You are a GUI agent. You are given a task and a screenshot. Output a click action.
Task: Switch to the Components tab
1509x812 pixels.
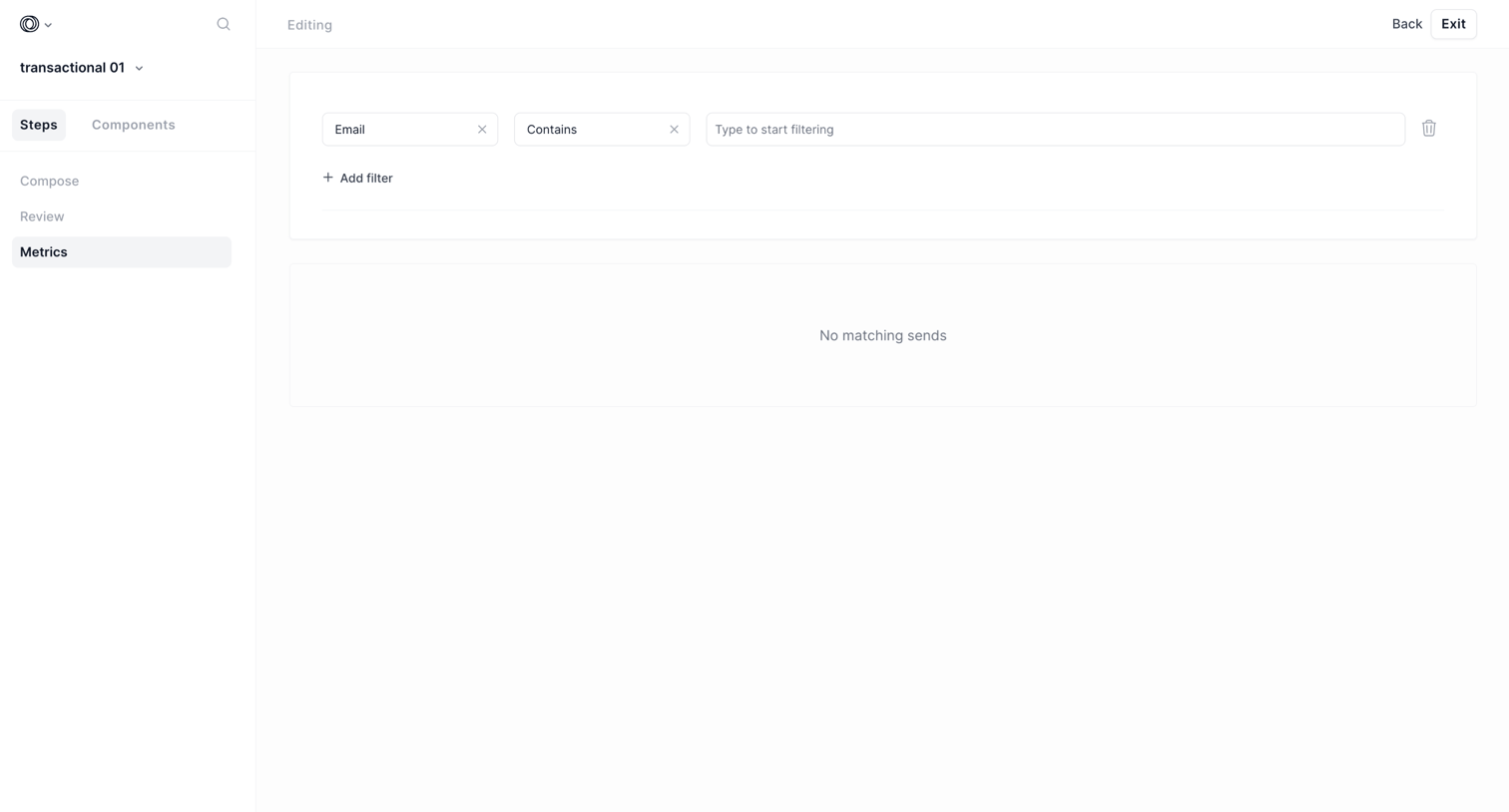click(134, 125)
